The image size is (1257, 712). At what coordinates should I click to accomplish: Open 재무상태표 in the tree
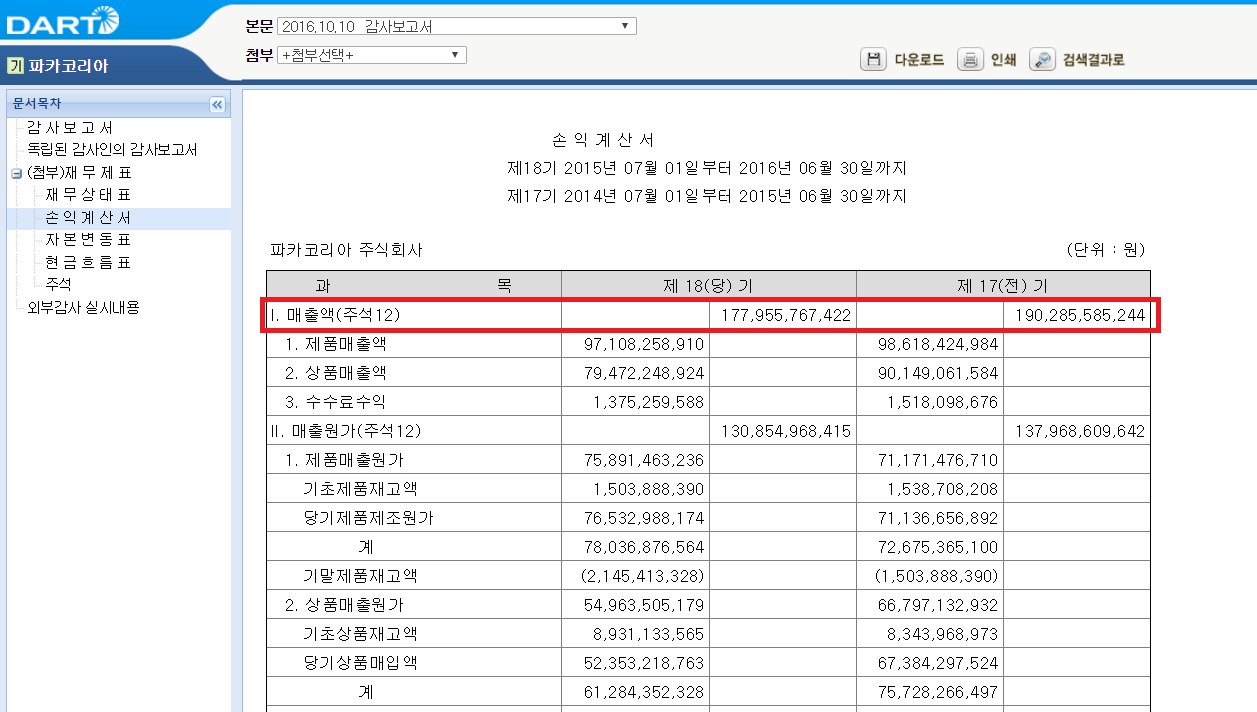tap(88, 195)
